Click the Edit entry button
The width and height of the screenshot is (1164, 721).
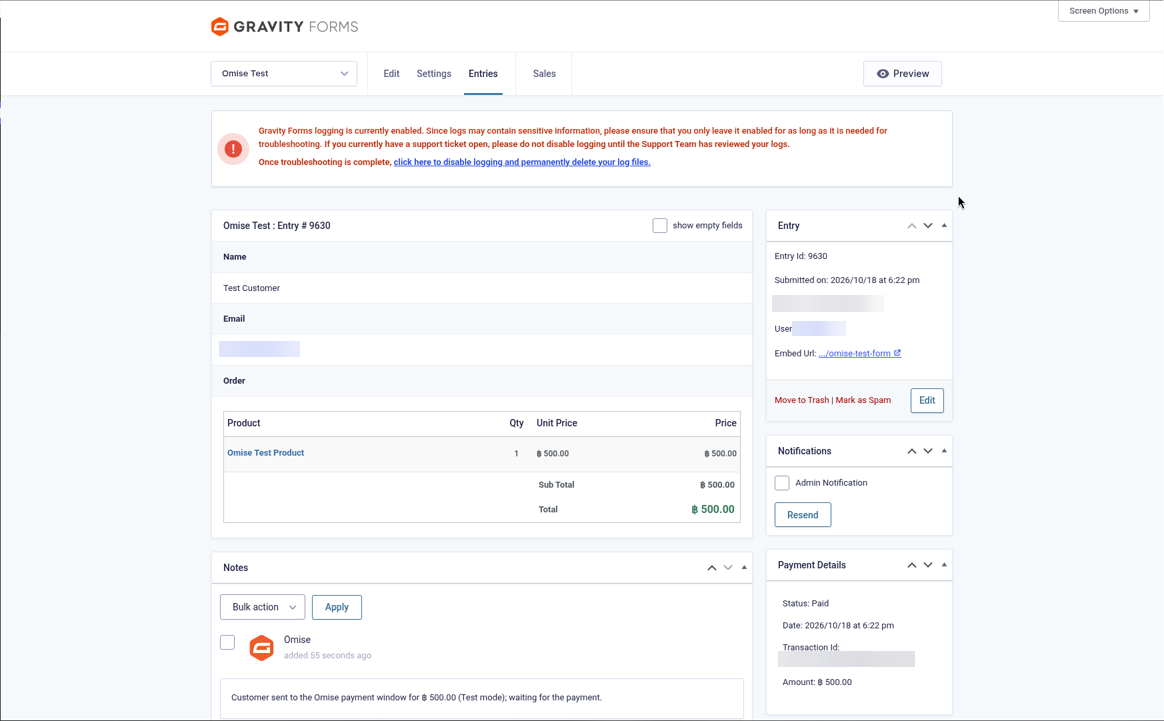(x=927, y=400)
